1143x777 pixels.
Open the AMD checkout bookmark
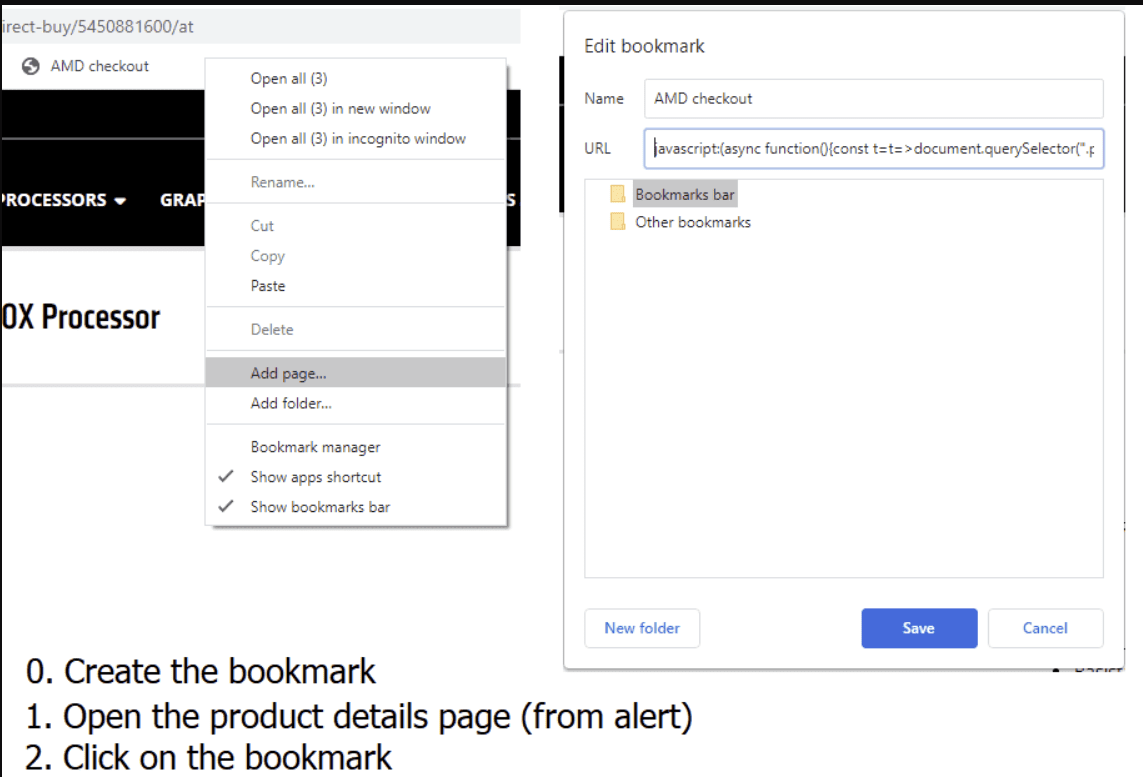[85, 66]
